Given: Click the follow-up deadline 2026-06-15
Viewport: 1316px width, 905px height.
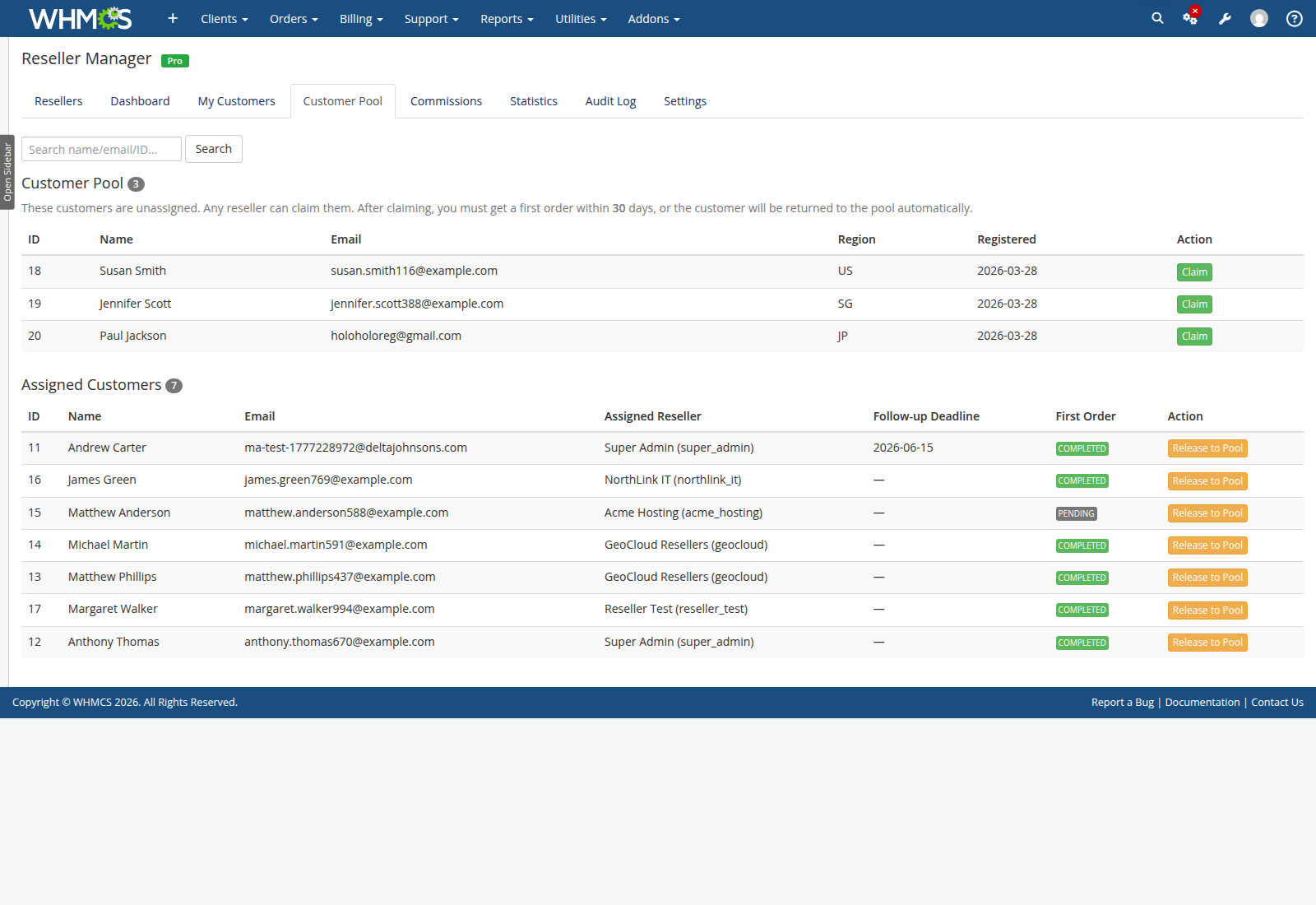Looking at the screenshot, I should click(903, 448).
